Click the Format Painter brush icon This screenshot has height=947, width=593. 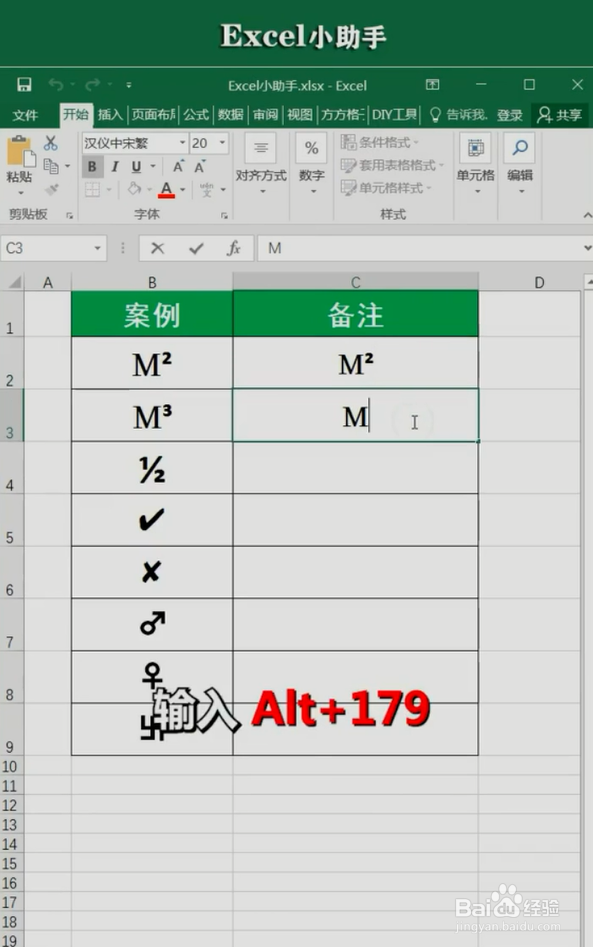[x=51, y=189]
